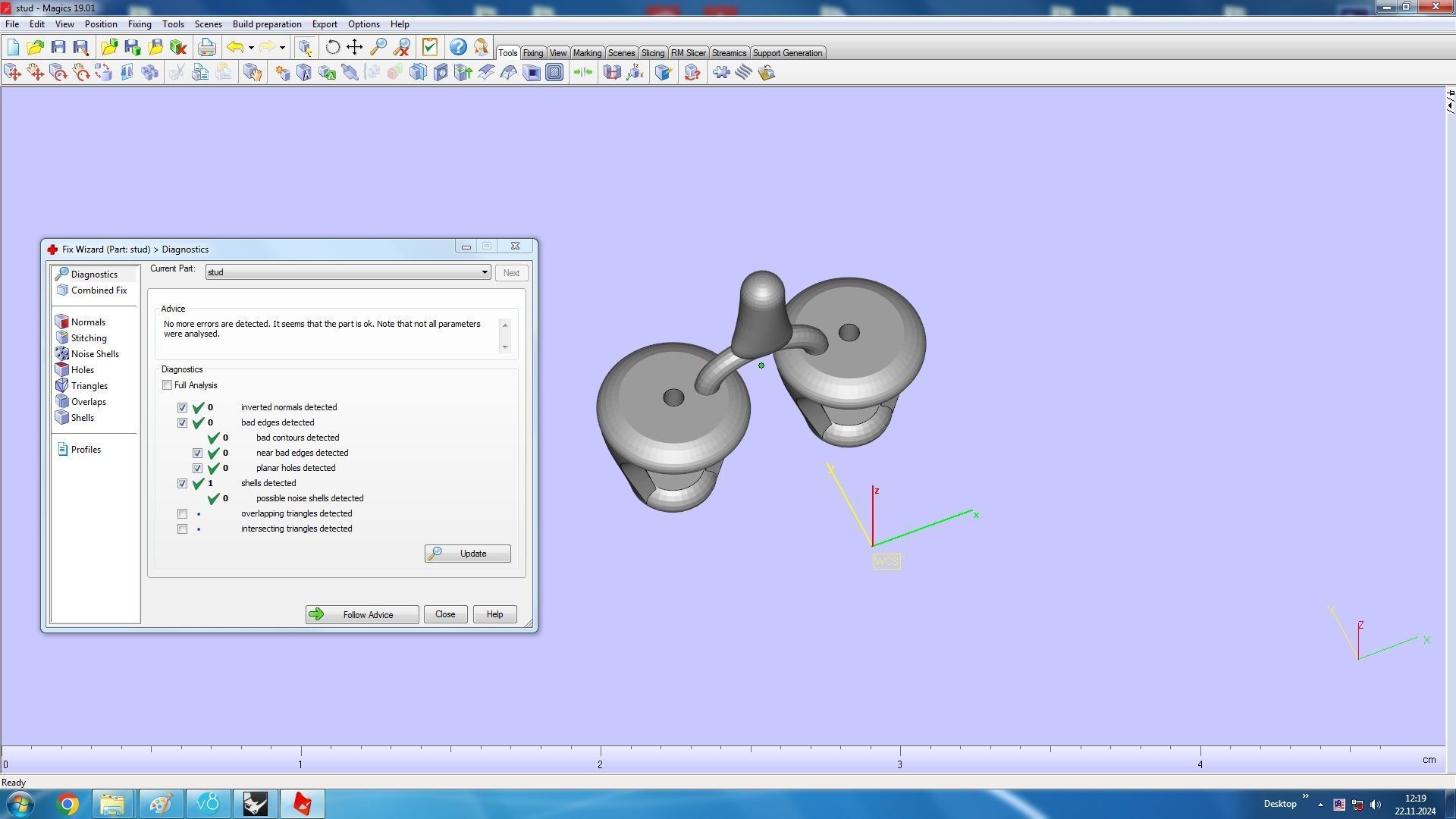Expand the Undo history dropdown arrow
The width and height of the screenshot is (1456, 819).
click(251, 48)
